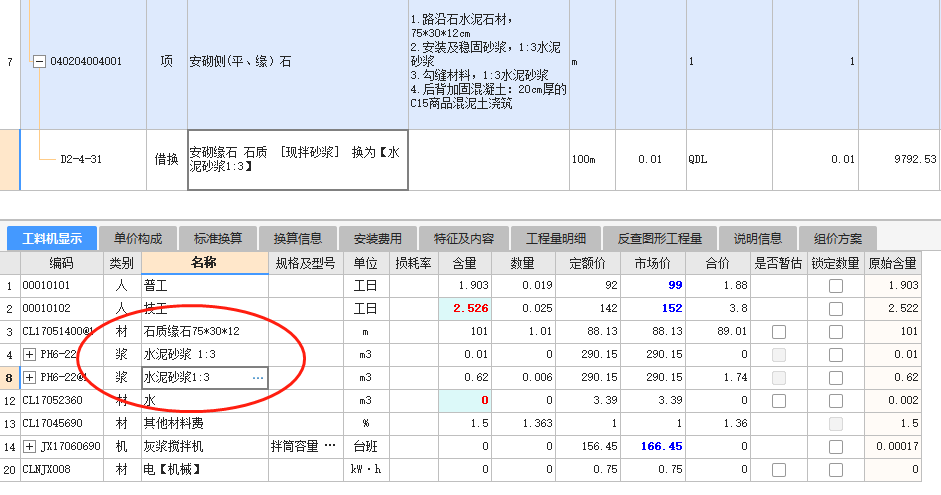
Task: Click the 市场价 column header
Action: [652, 263]
